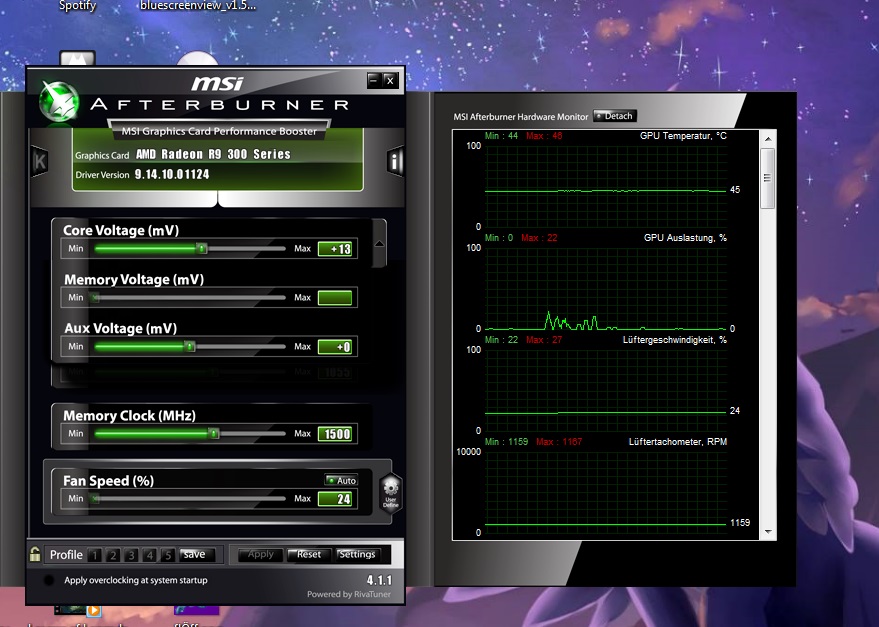Toggle the profile lock padlock

coord(35,554)
